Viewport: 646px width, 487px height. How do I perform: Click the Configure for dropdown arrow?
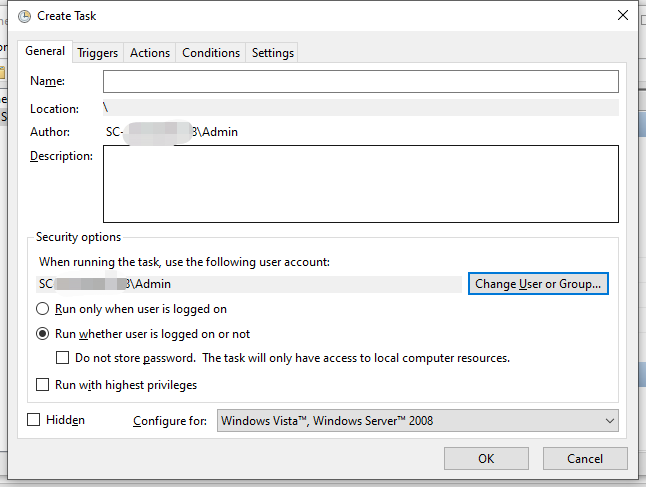(x=610, y=421)
